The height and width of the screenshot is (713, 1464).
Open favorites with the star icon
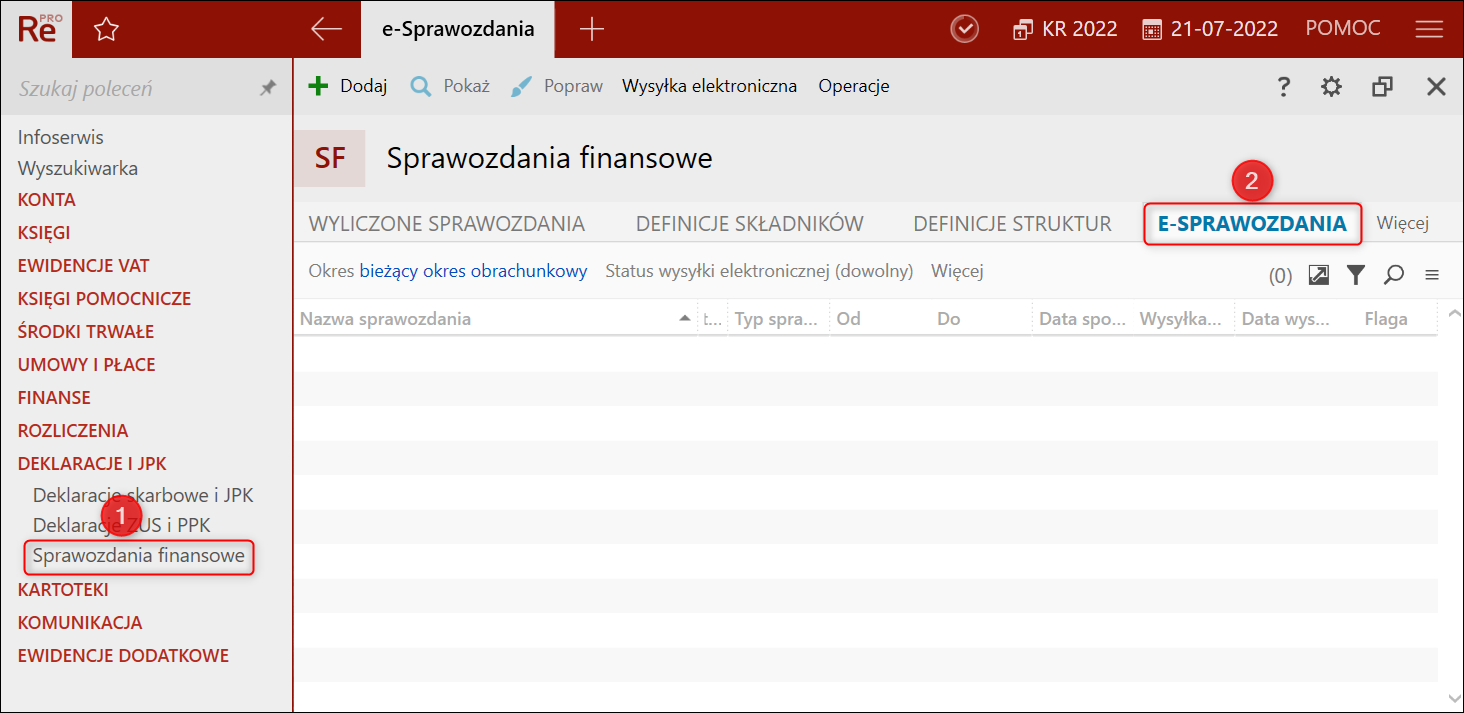[106, 29]
